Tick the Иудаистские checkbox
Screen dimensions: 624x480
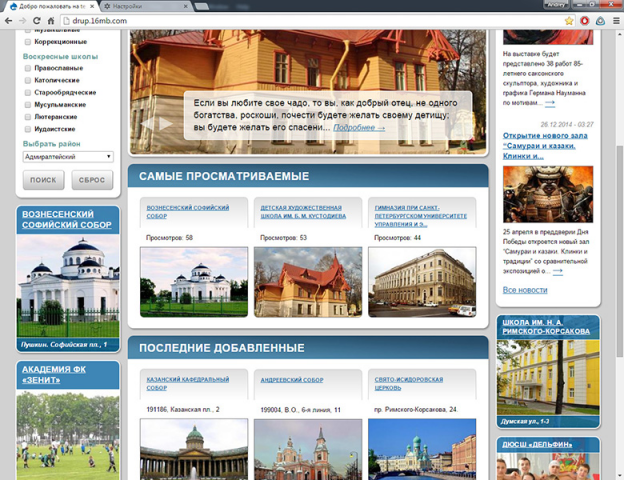point(28,129)
